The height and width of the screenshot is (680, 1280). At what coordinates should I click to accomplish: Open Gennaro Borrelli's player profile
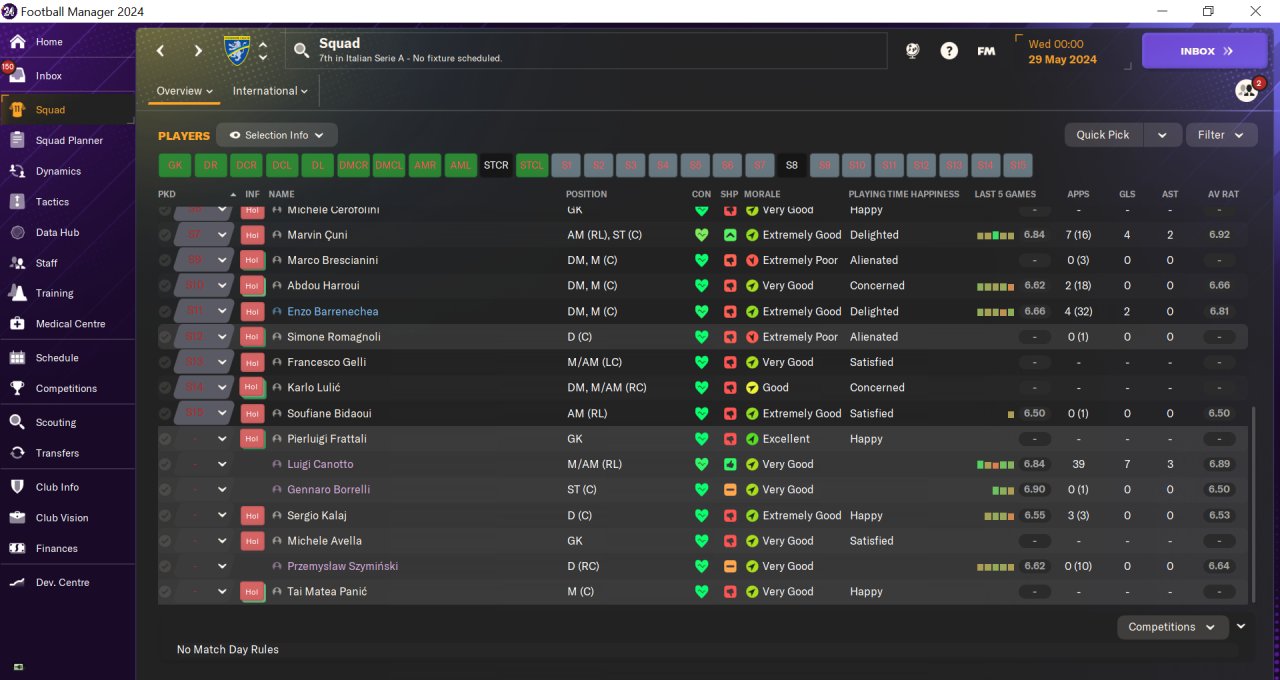click(329, 490)
